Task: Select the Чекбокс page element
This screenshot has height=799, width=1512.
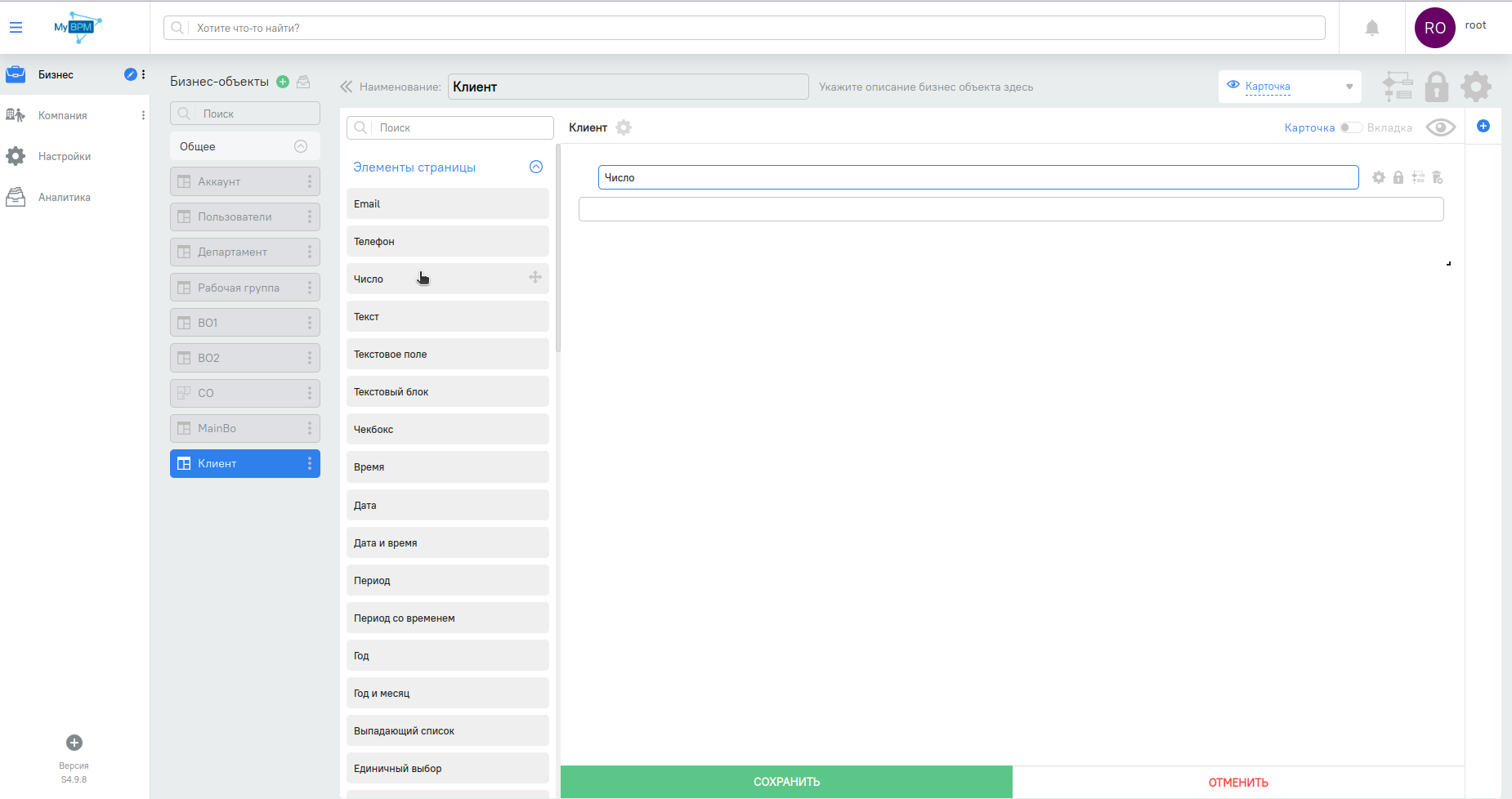Action: pos(448,429)
